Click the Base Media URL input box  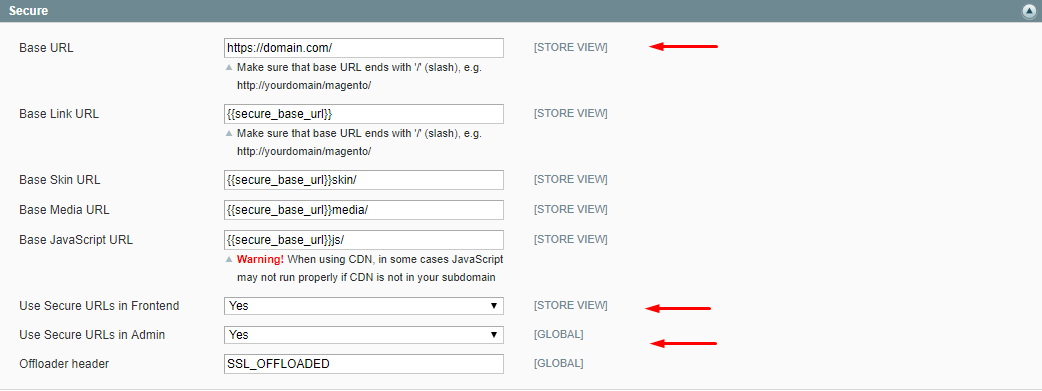364,210
